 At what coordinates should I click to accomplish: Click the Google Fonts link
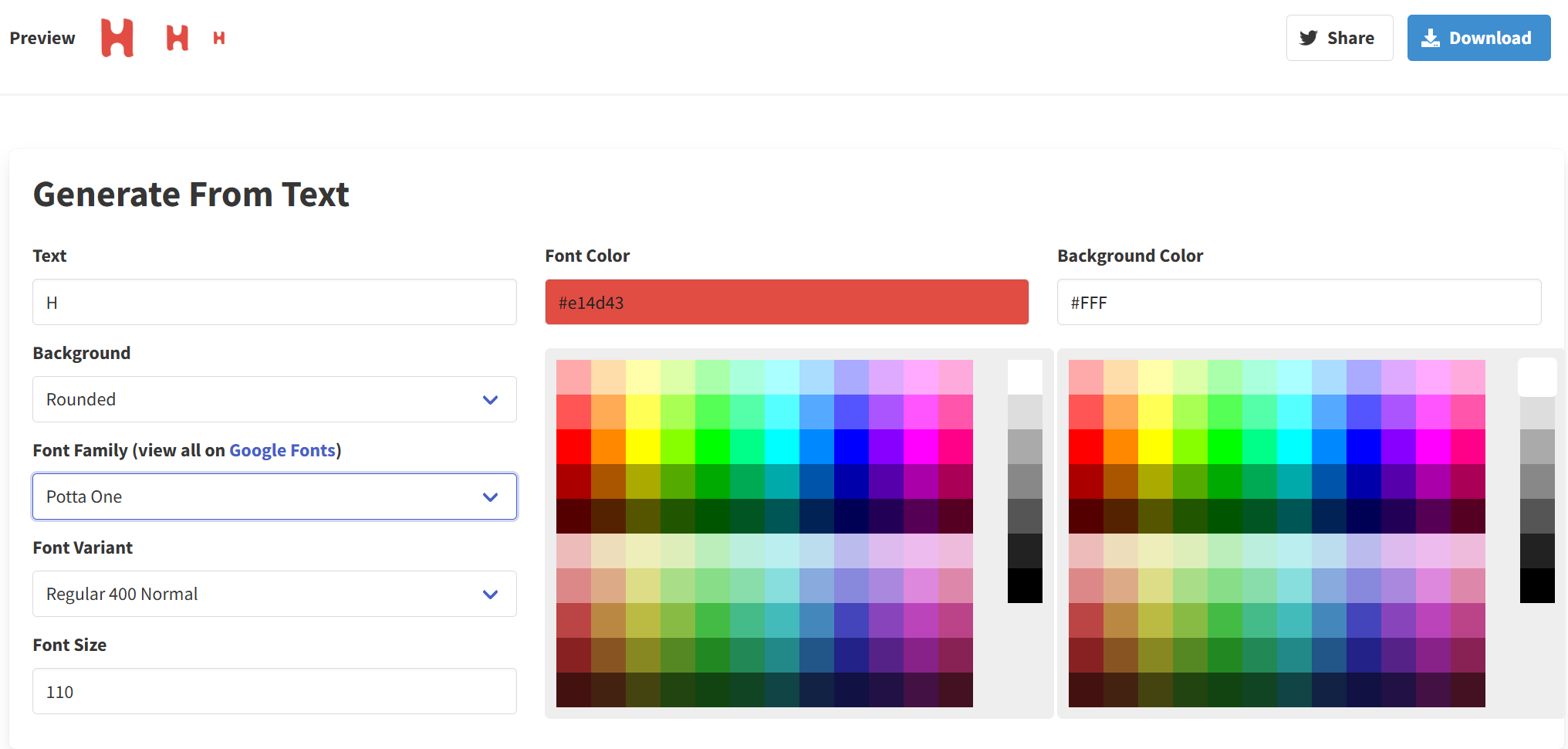coord(282,450)
